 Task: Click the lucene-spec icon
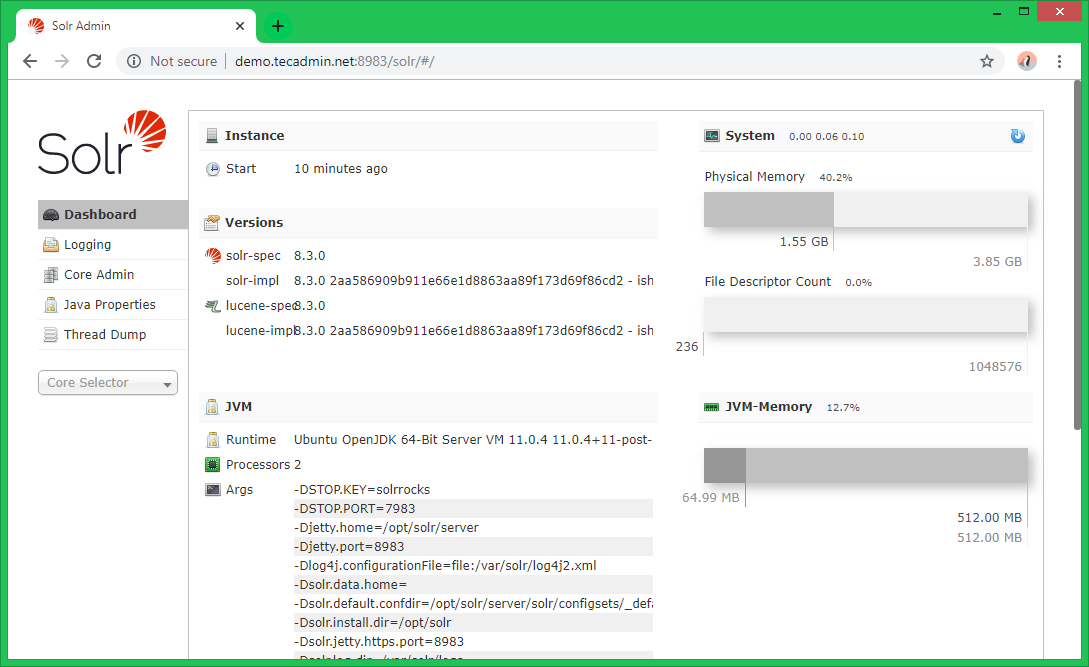(x=213, y=306)
